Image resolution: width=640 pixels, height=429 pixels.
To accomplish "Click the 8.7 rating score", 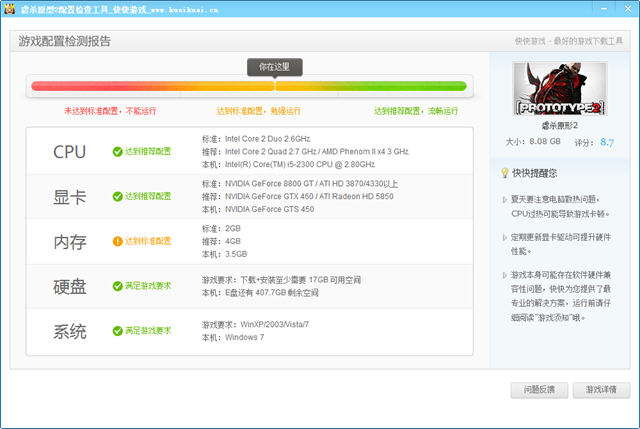I will [x=607, y=142].
